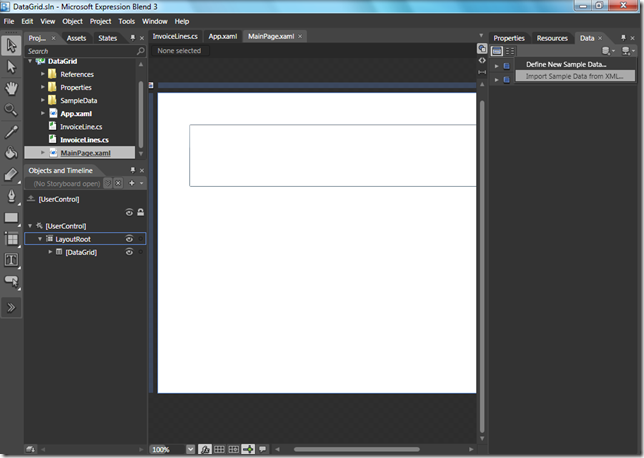644x458 pixels.
Task: Open the 100% zoom dropdown
Action: tap(190, 449)
